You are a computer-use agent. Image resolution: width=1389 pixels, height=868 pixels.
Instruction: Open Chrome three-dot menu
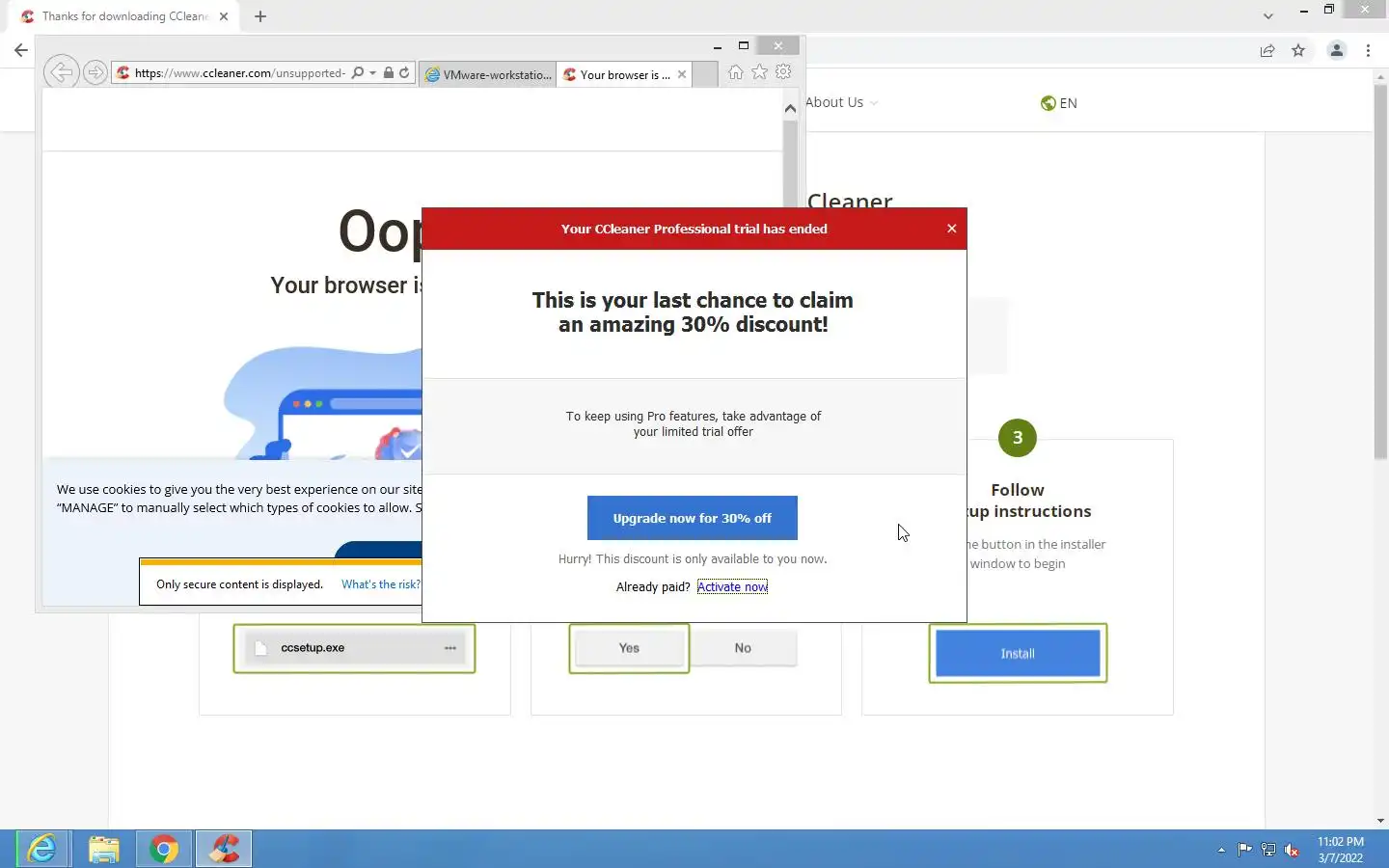point(1368,50)
